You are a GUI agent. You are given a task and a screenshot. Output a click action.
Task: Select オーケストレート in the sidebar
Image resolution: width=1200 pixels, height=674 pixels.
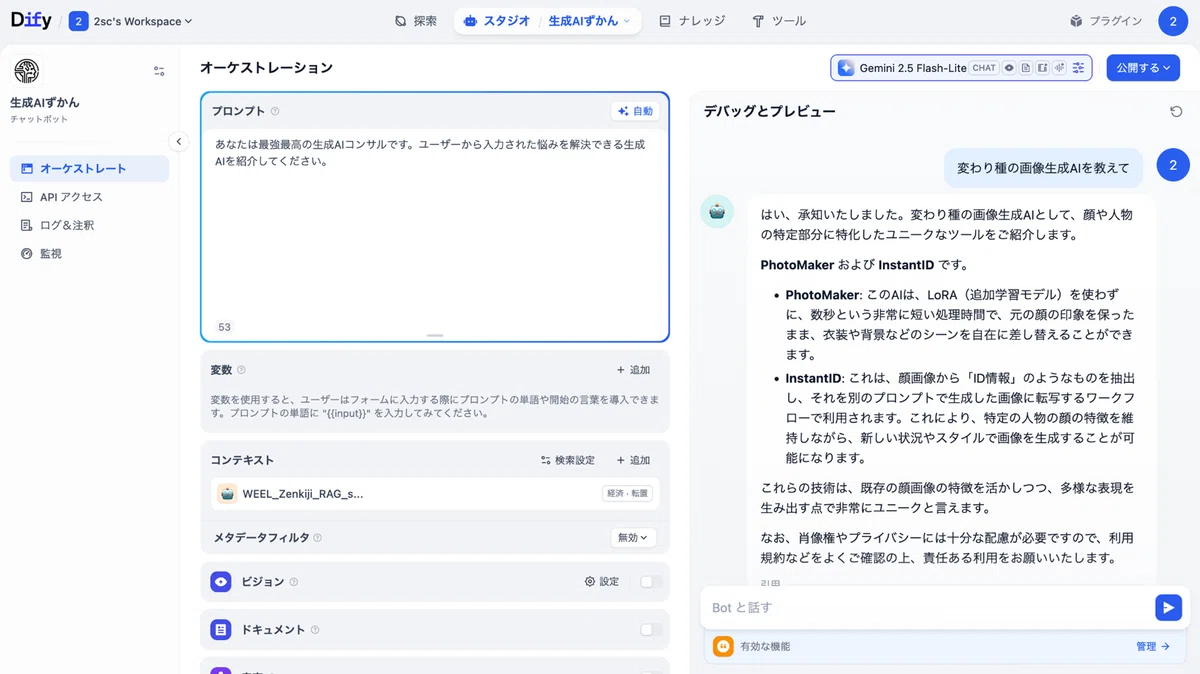click(x=90, y=169)
